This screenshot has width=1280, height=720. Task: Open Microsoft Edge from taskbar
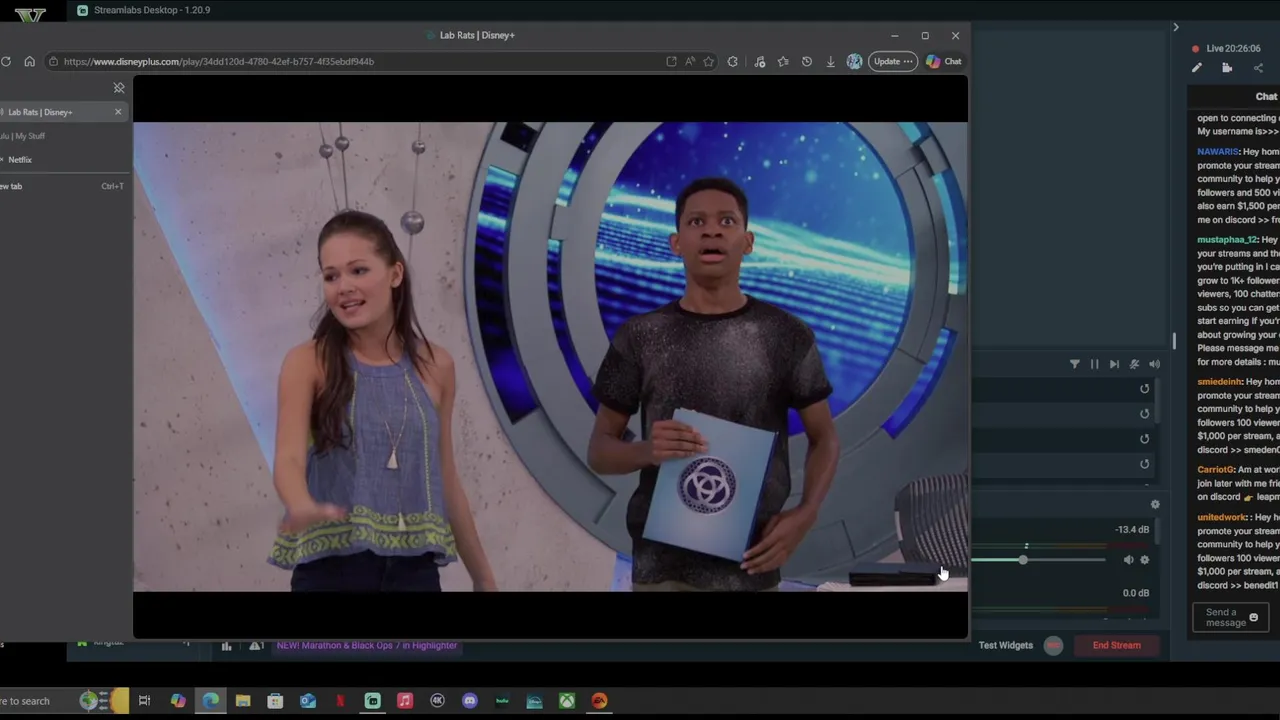[x=210, y=701]
